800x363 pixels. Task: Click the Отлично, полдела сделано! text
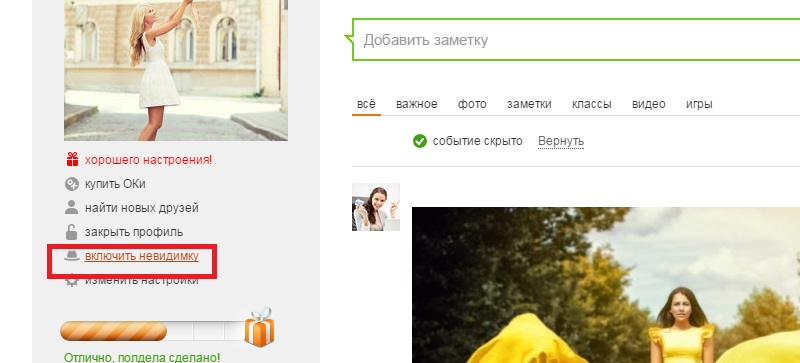click(x=142, y=357)
